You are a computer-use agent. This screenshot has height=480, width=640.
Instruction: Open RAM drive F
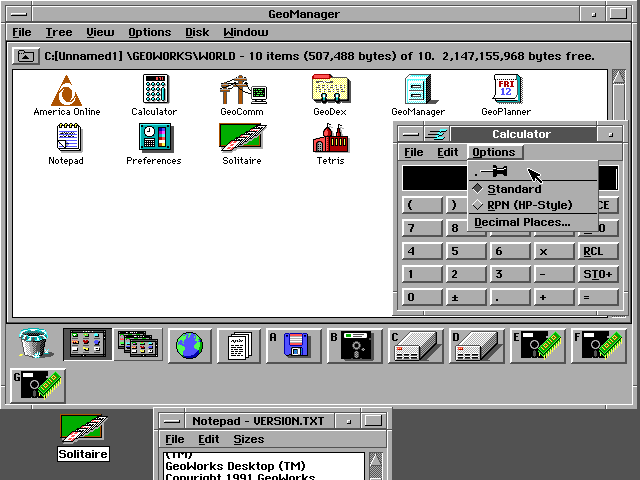598,346
